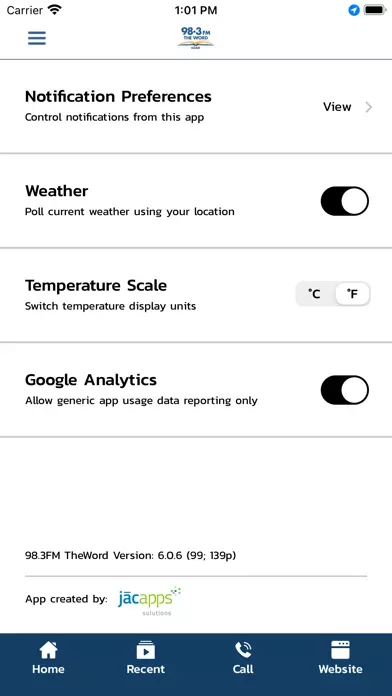Switch to the Home tab label
392x696 pixels.
48,669
